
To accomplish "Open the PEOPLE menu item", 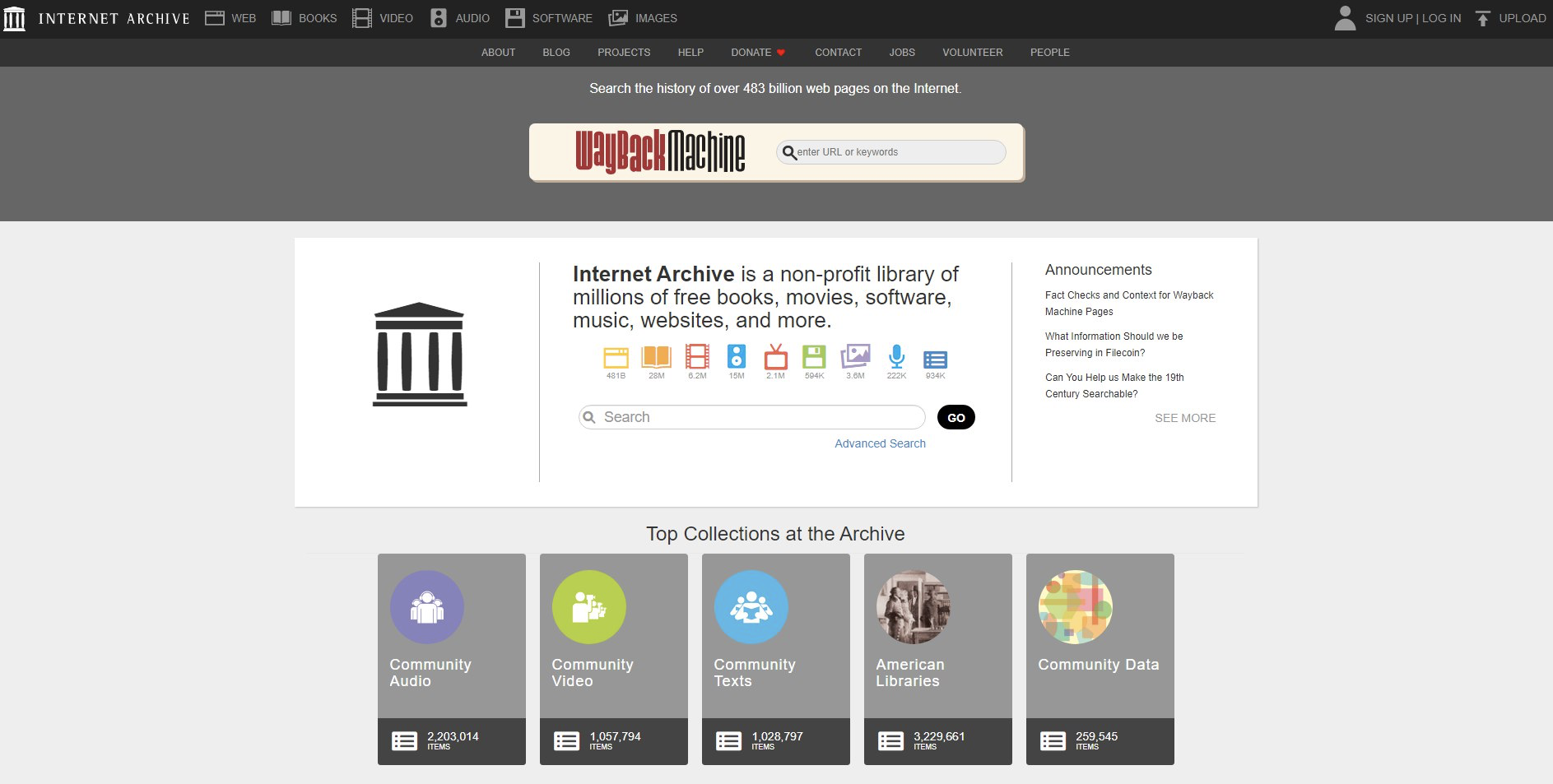I will tap(1050, 52).
